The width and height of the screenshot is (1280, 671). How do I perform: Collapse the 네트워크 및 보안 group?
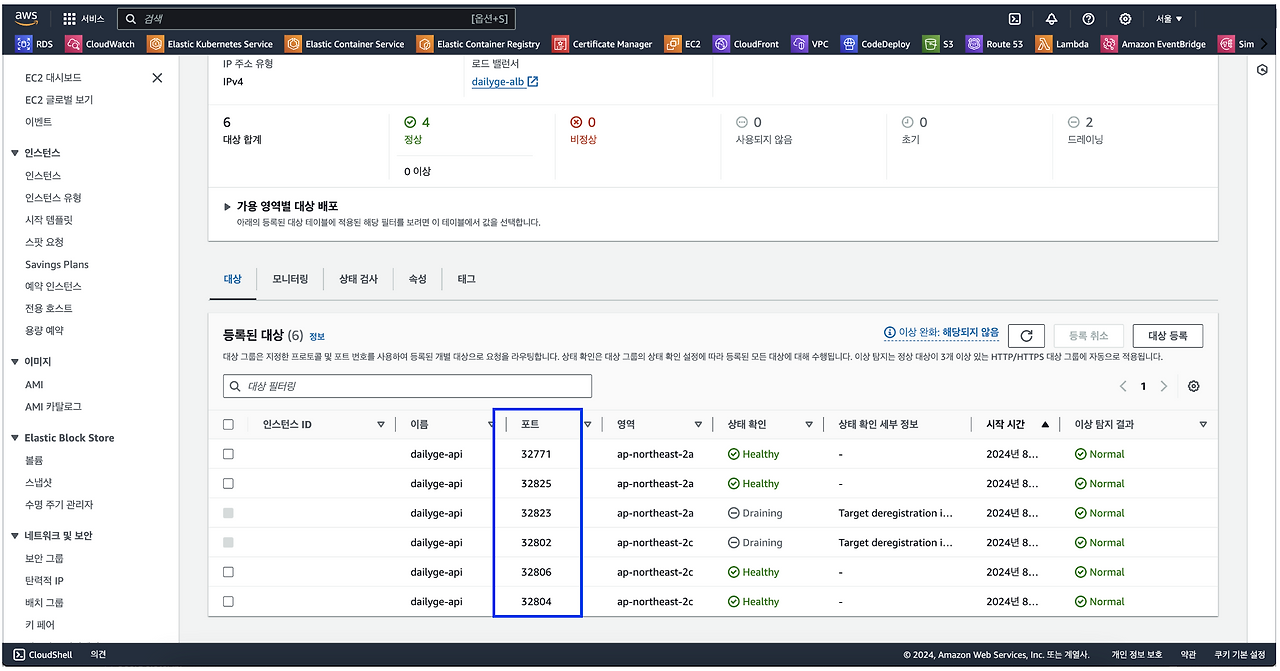tap(15, 536)
